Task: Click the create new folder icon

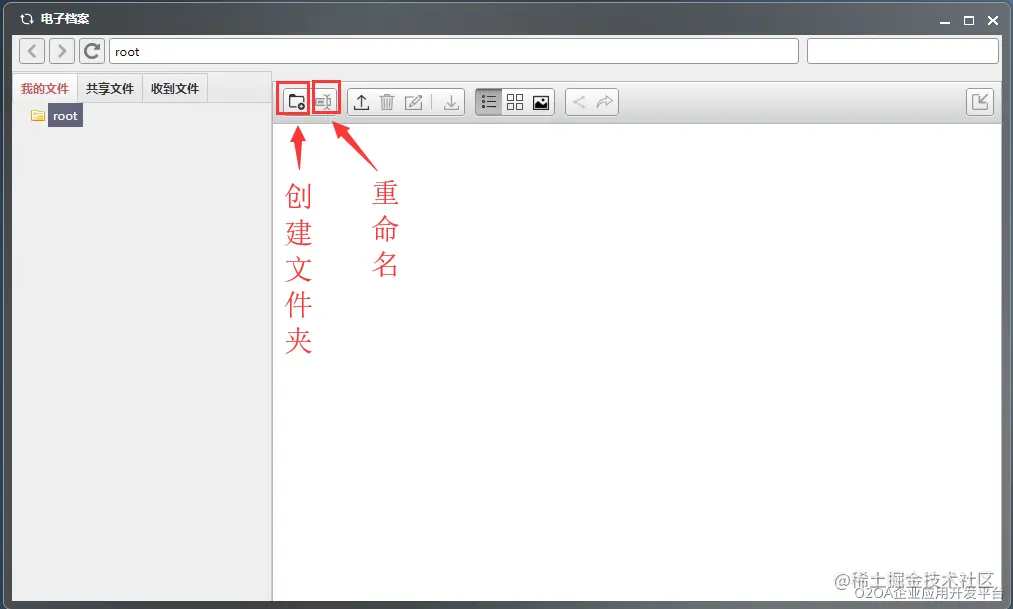Action: point(296,101)
